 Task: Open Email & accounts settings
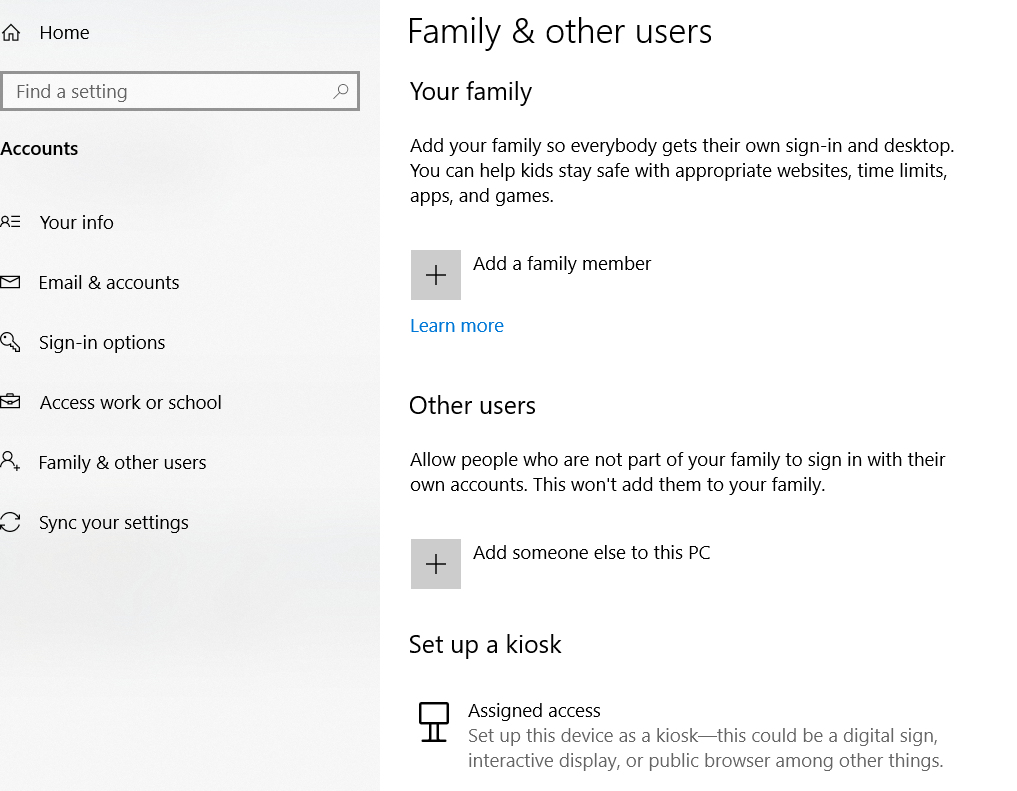(x=109, y=282)
